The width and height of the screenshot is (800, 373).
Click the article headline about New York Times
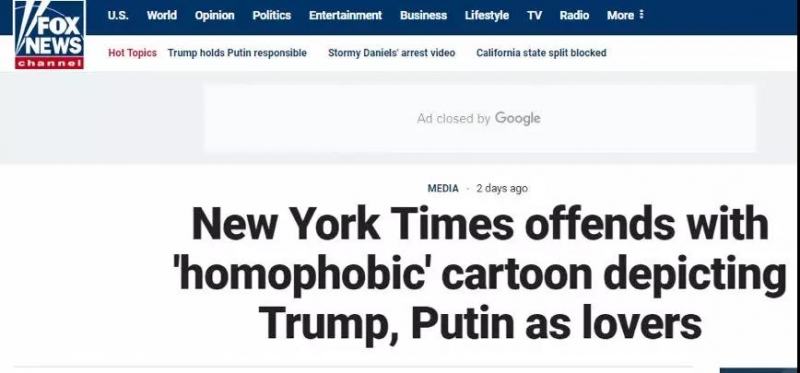click(x=482, y=274)
